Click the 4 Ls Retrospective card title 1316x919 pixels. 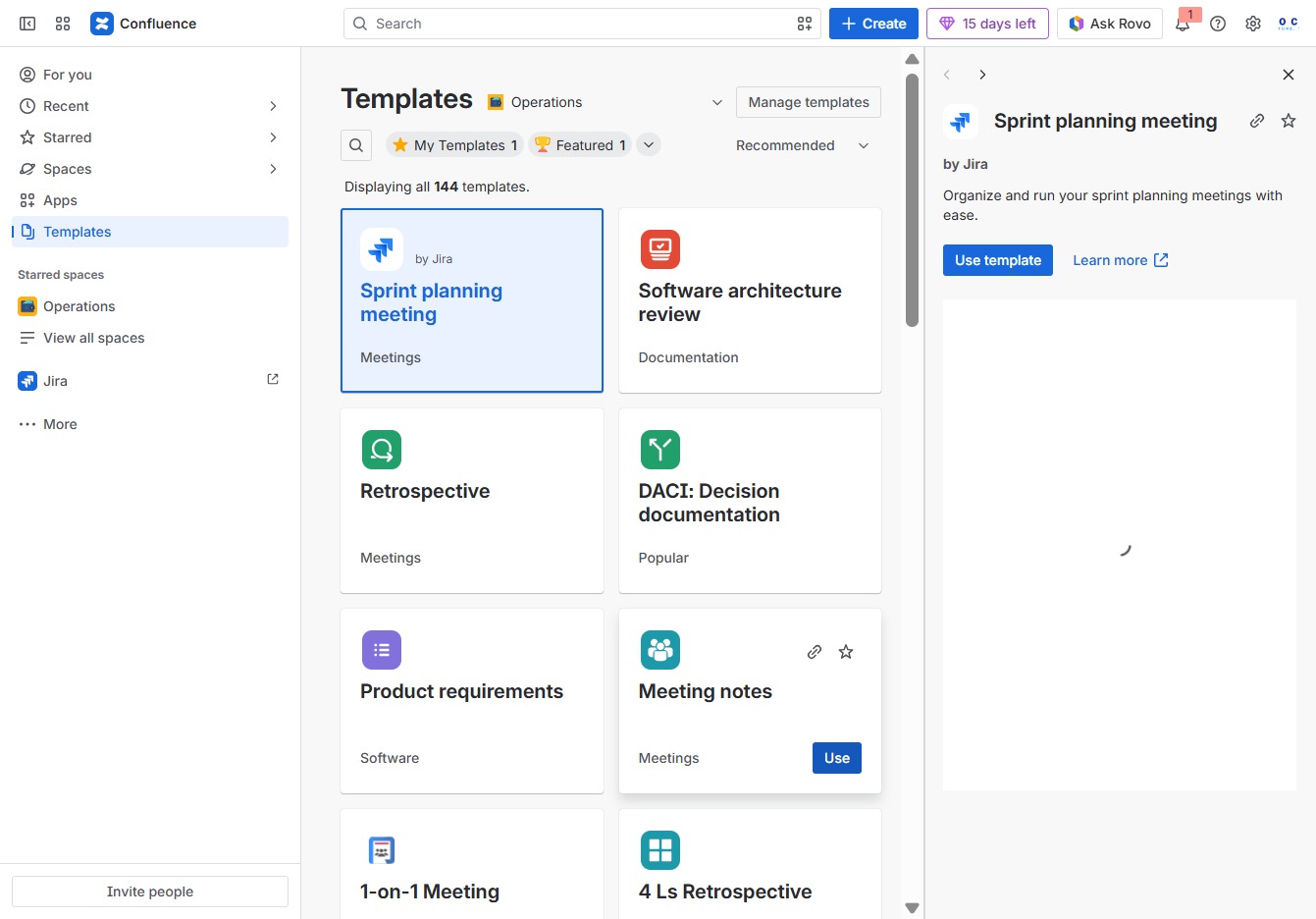click(x=725, y=892)
